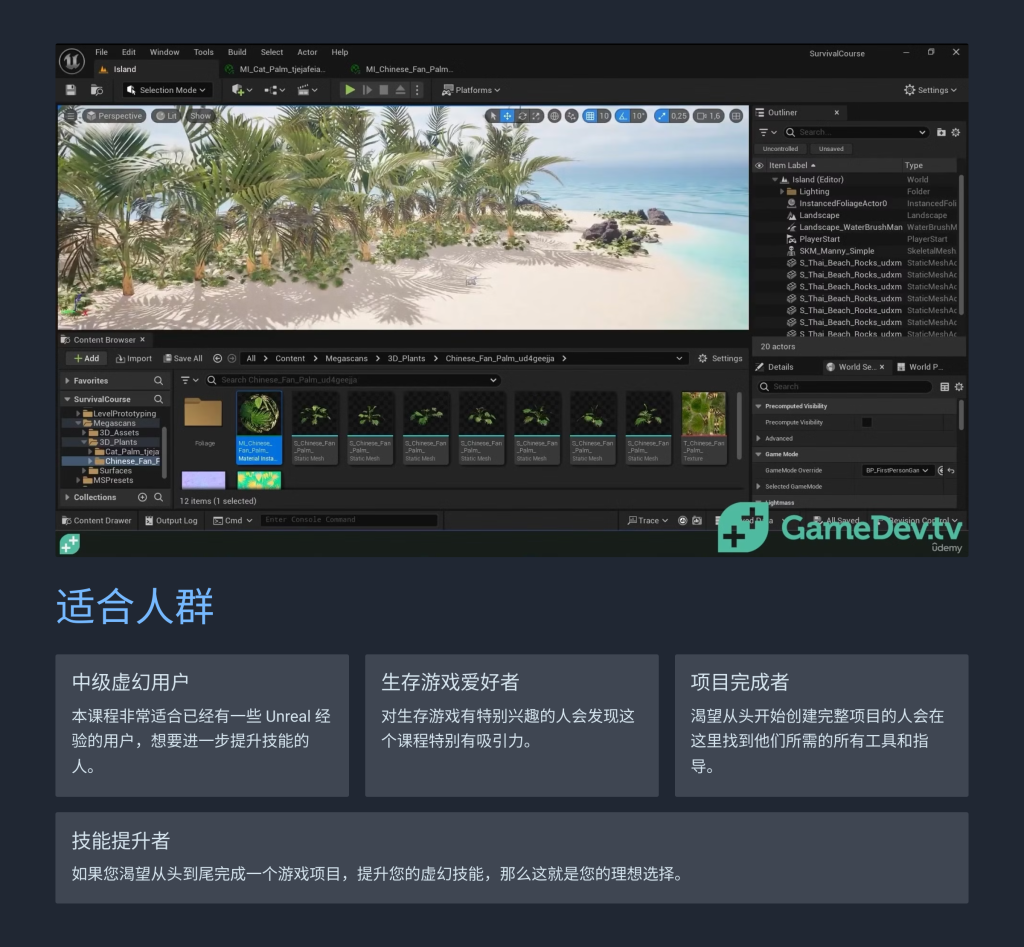Viewport: 1024px width, 947px height.
Task: Toggle scale snapping icon
Action: [662, 116]
